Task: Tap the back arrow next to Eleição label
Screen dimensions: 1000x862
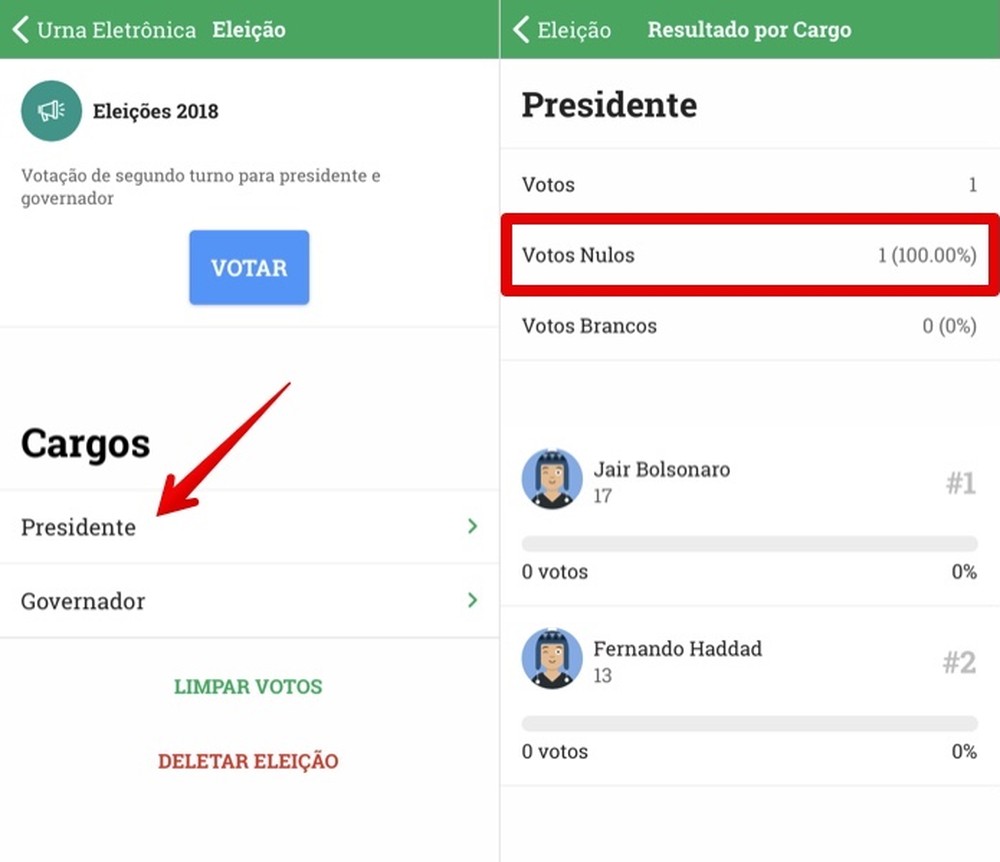Action: pyautogui.click(x=519, y=29)
